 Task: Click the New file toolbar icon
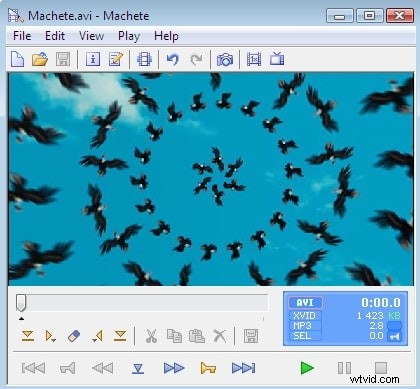click(18, 59)
